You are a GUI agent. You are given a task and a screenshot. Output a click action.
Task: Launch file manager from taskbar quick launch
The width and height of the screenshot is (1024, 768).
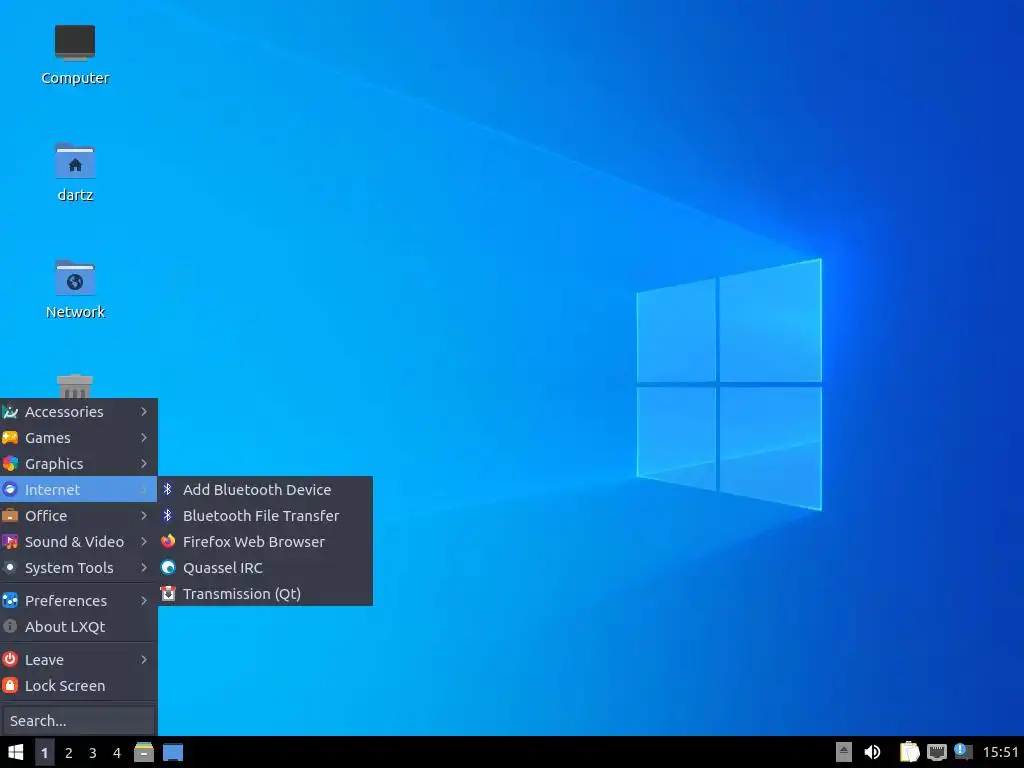tap(144, 752)
